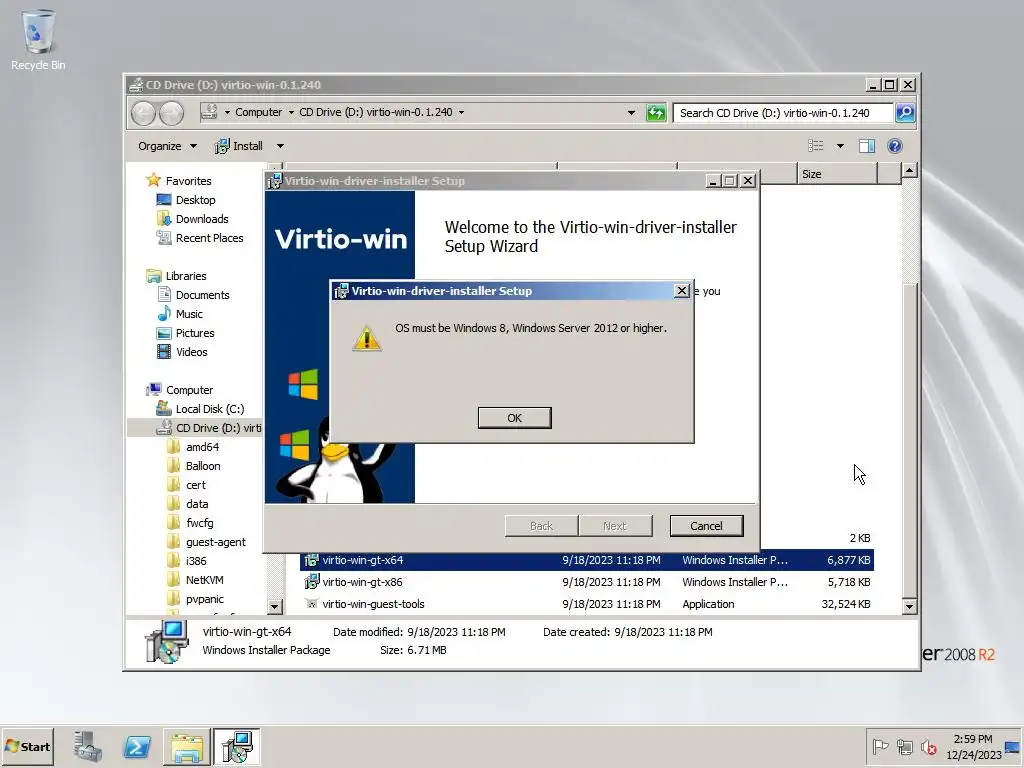Open Action Center flag tray icon
Screen dimensions: 1024x768
880,746
